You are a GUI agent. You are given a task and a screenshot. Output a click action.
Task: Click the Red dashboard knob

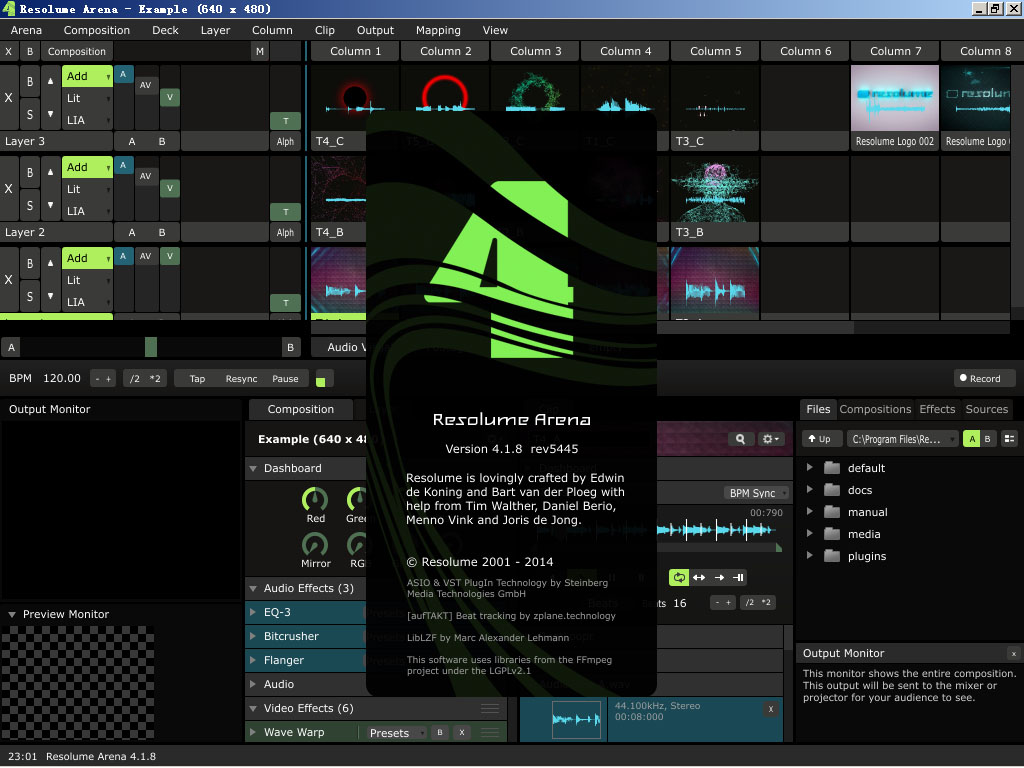(x=315, y=500)
